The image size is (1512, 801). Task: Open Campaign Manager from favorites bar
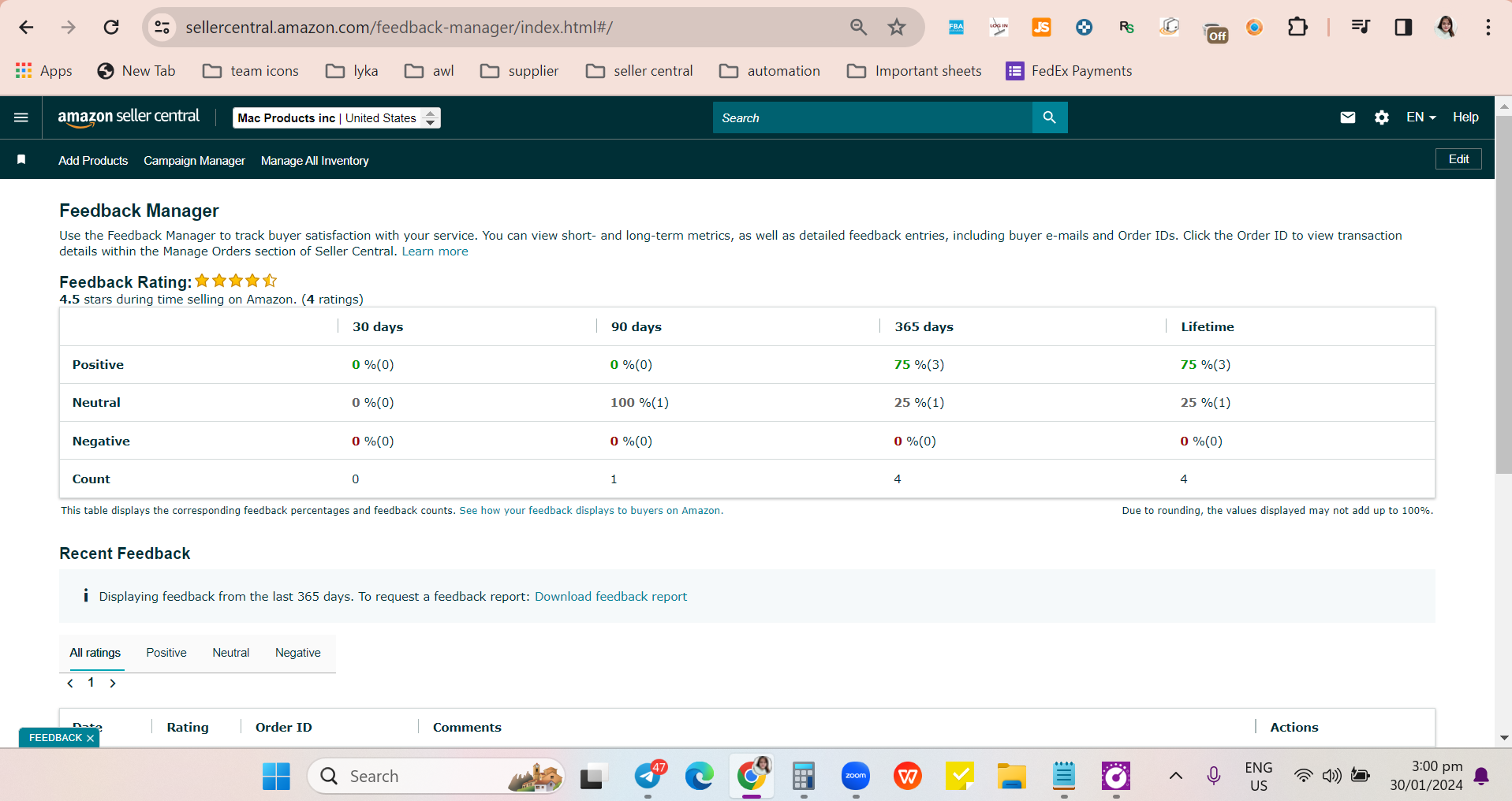194,161
